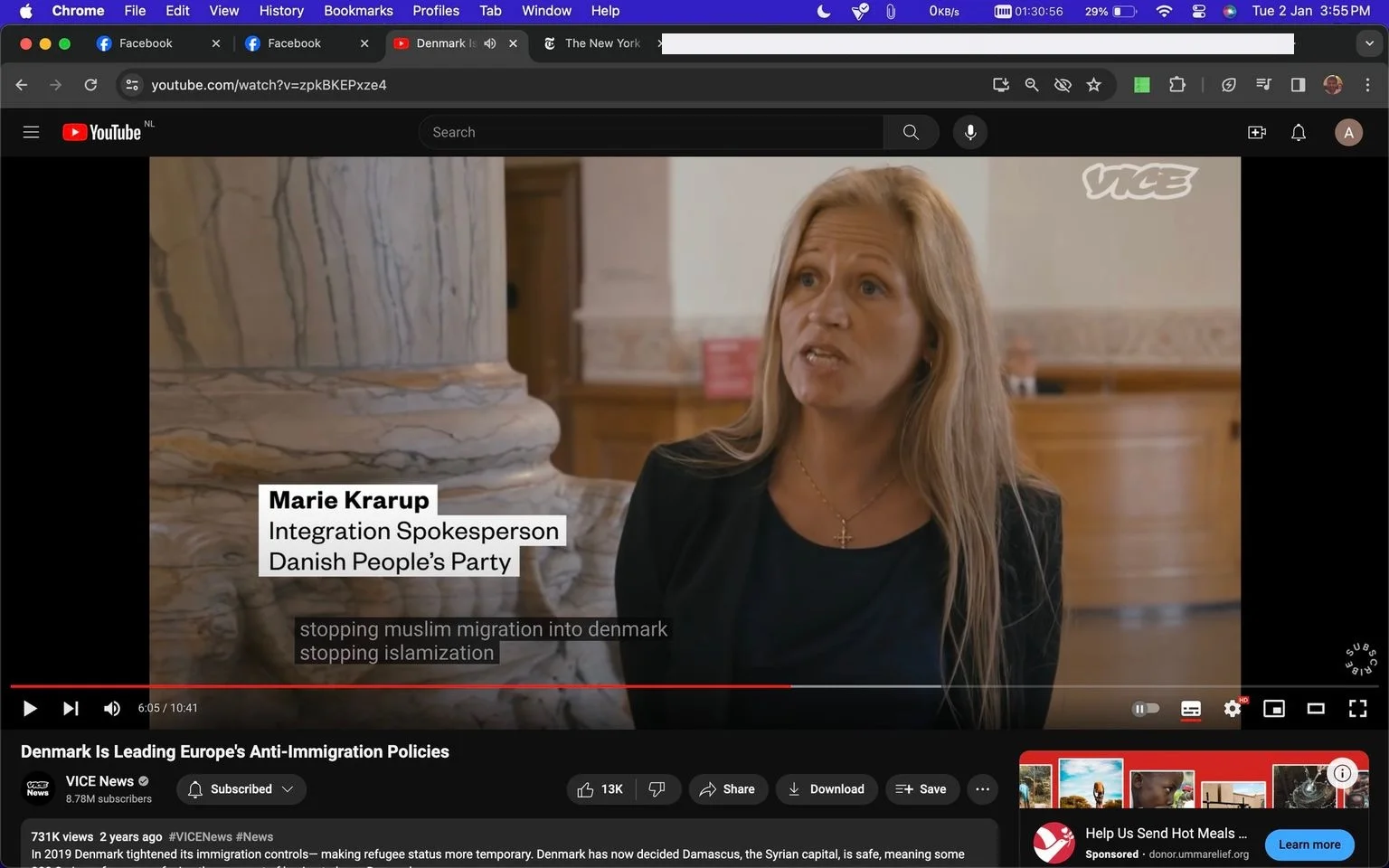
Task: Click the video progress bar
Action: [694, 686]
